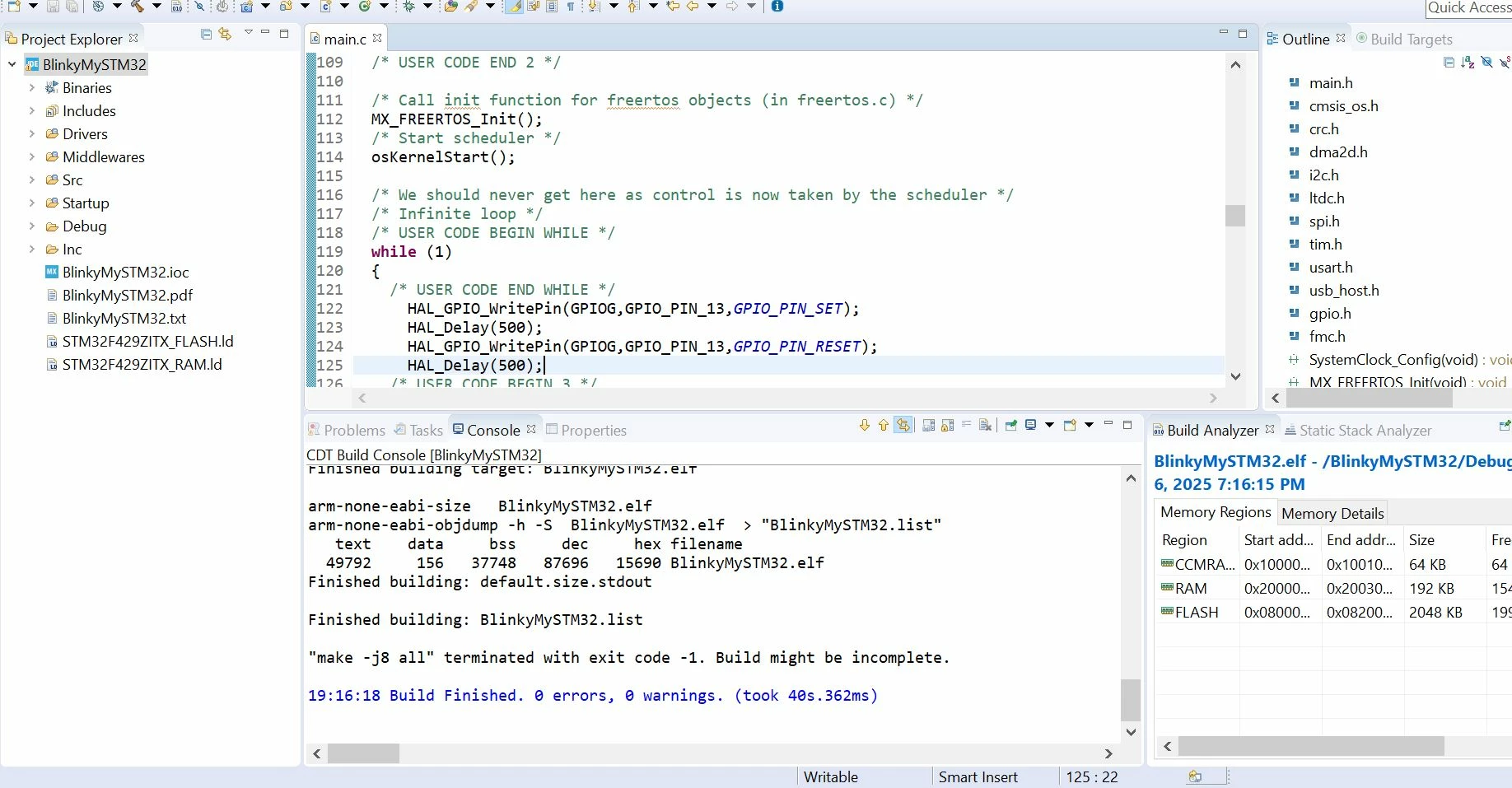Click the Quick Access search field
1512x788 pixels.
pos(1468,8)
